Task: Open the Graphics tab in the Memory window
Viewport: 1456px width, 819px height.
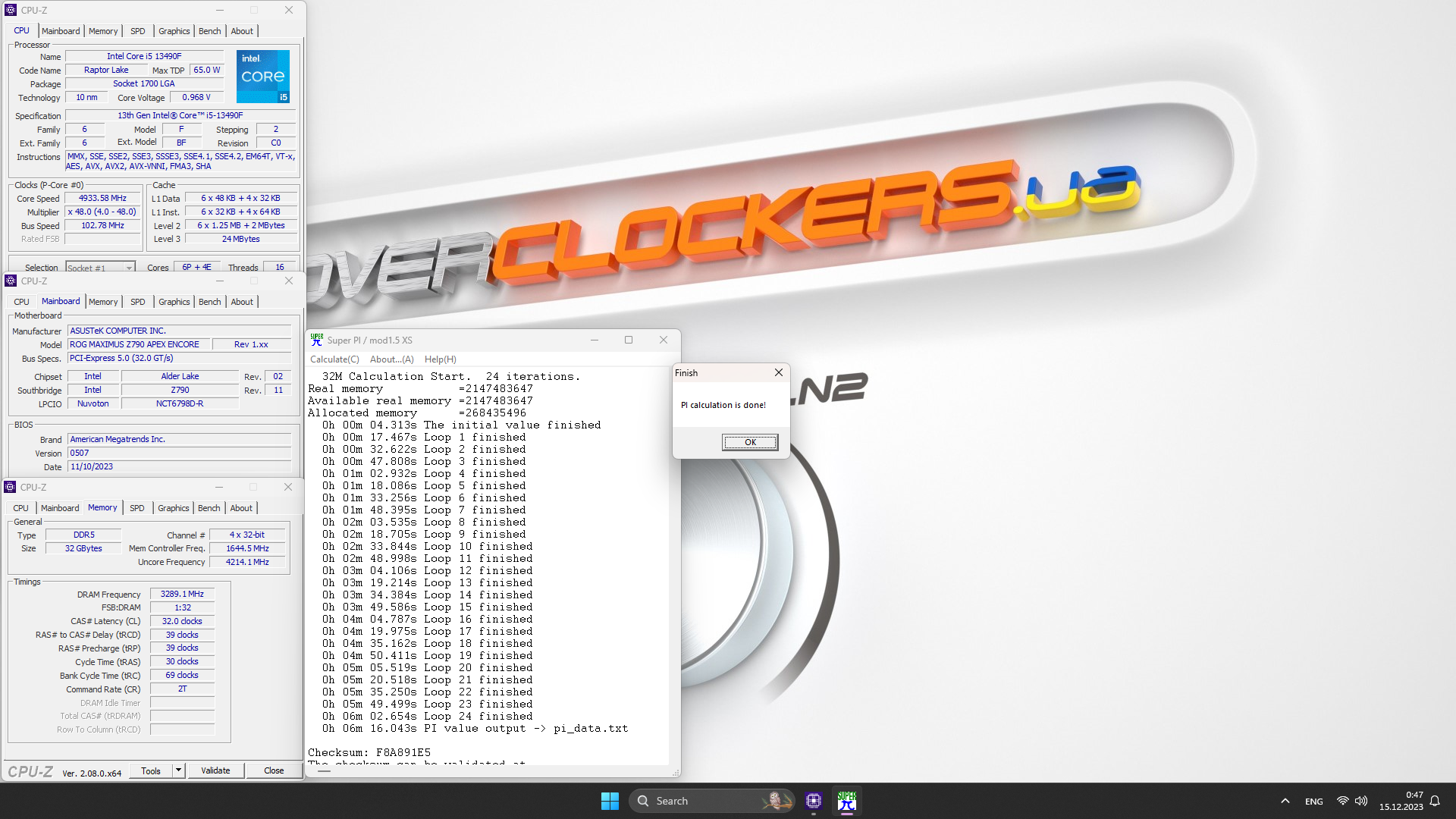Action: tap(173, 508)
